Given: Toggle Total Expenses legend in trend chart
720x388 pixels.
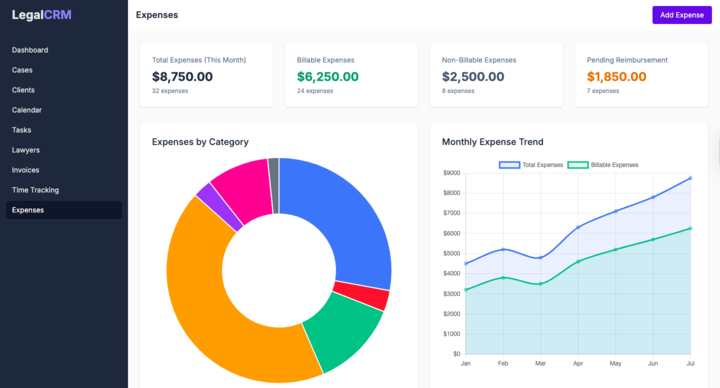Looking at the screenshot, I should pyautogui.click(x=531, y=165).
